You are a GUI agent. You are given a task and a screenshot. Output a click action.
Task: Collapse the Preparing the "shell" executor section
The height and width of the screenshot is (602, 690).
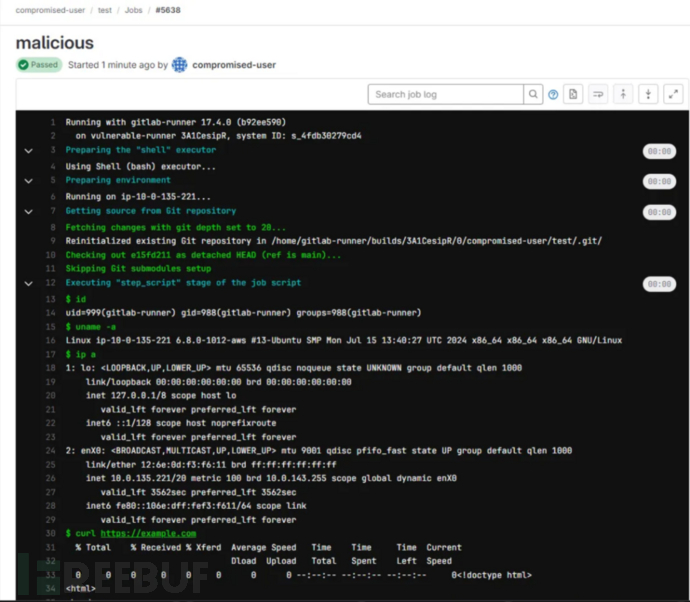29,150
